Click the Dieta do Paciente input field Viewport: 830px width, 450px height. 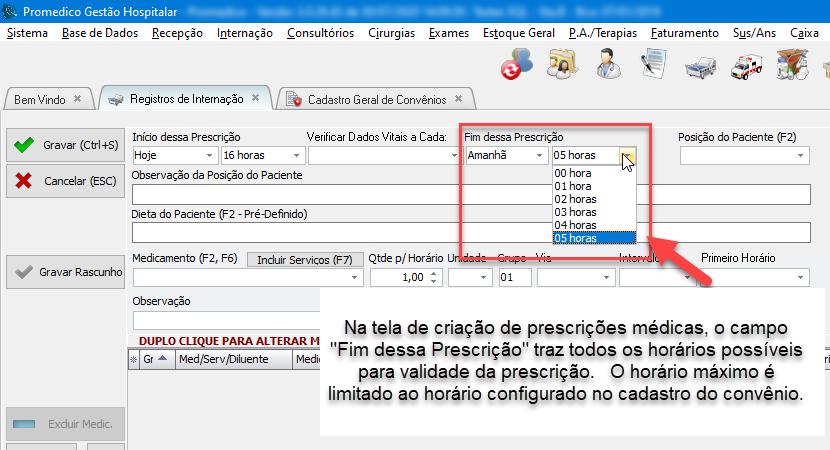pyautogui.click(x=470, y=233)
